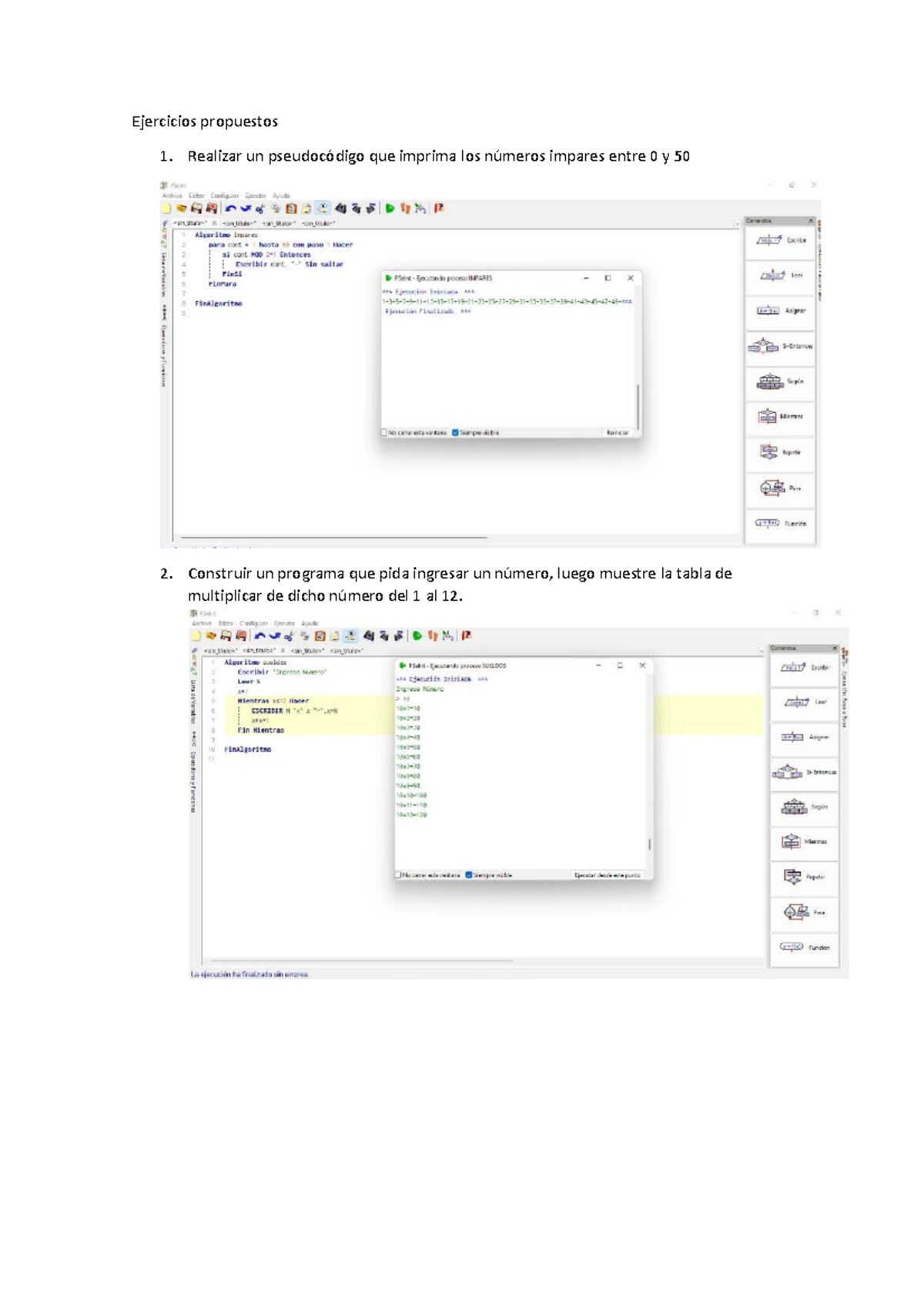Click the Mientras command beside the sueldos algorithm
The height and width of the screenshot is (1308, 924).
click(x=804, y=842)
